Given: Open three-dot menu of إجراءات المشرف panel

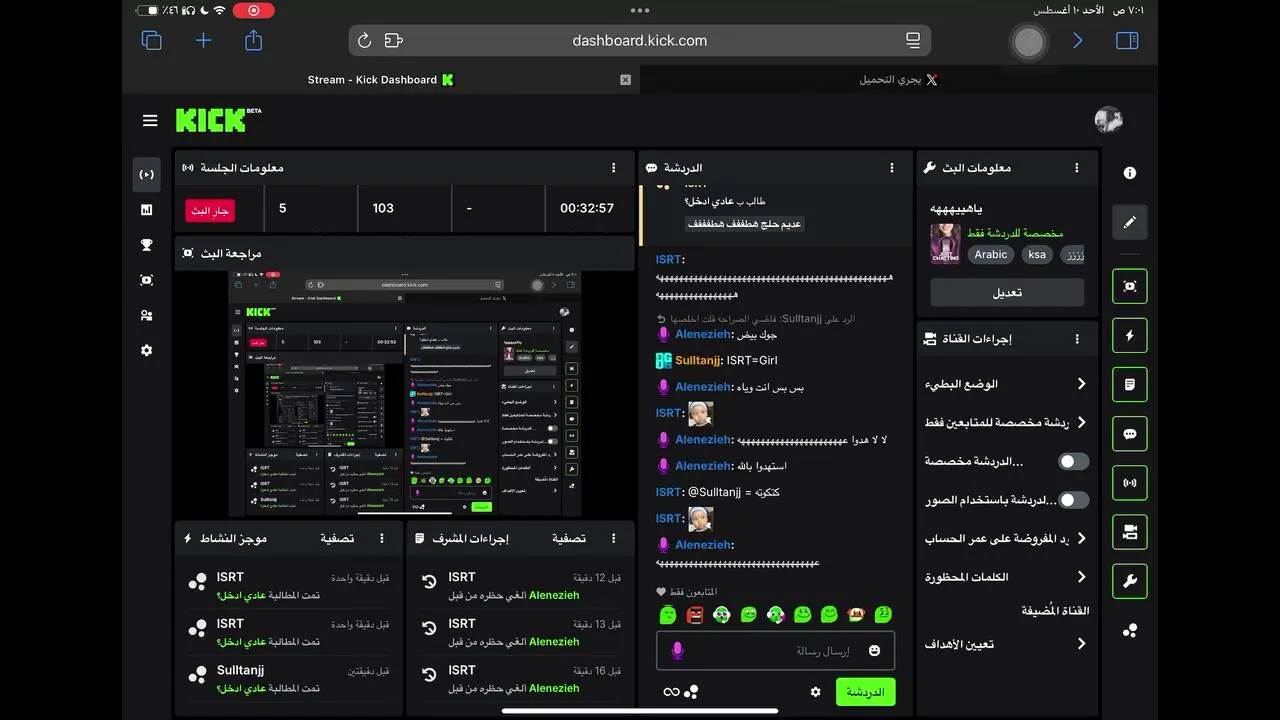Looking at the screenshot, I should pos(614,538).
